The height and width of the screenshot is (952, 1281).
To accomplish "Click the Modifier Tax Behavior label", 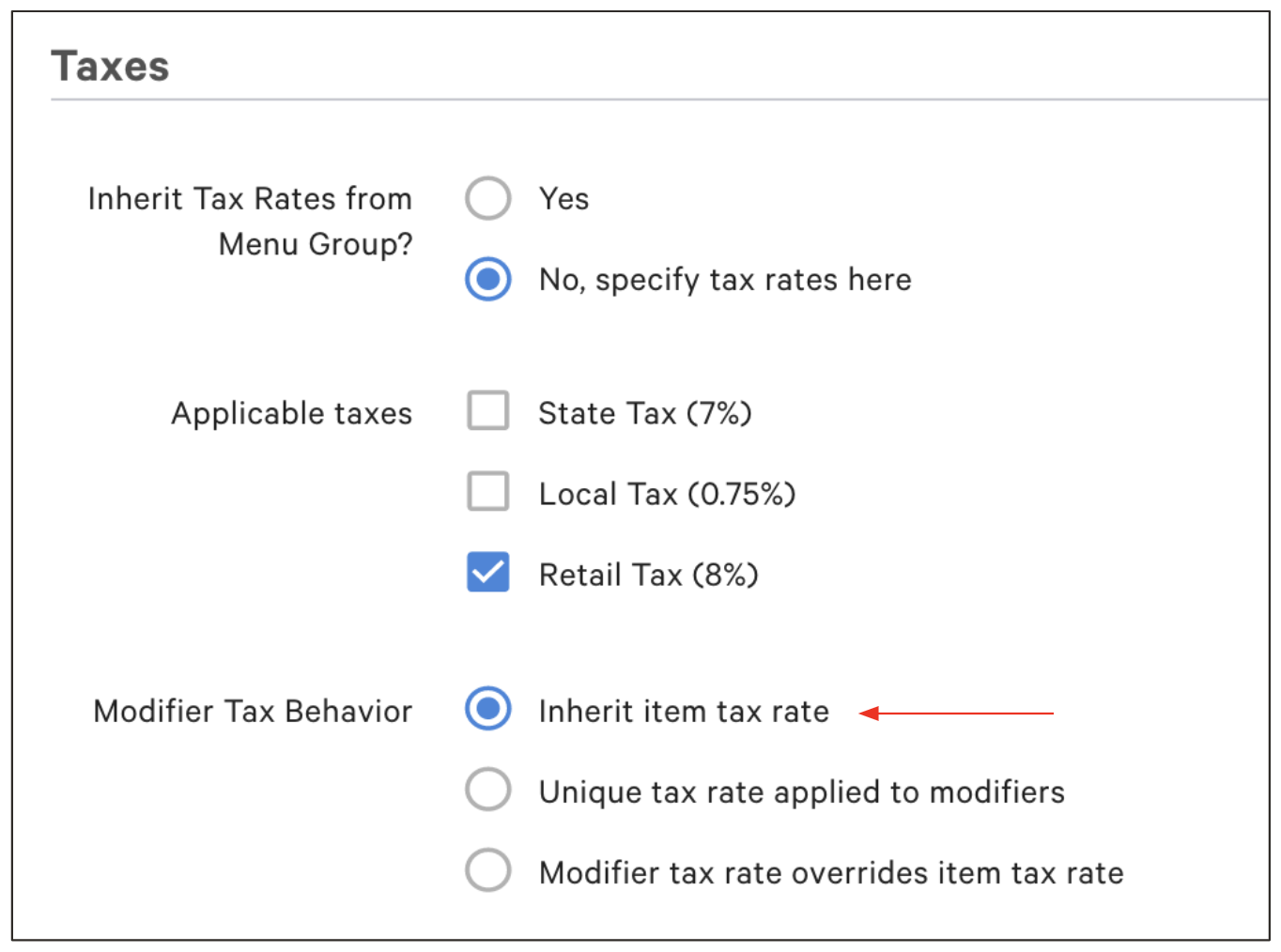I will (x=252, y=711).
